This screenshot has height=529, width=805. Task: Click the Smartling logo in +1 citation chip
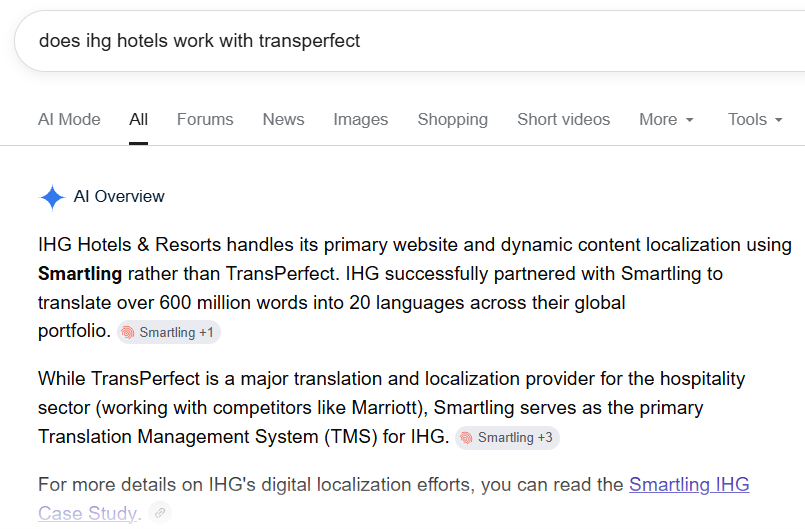127,333
